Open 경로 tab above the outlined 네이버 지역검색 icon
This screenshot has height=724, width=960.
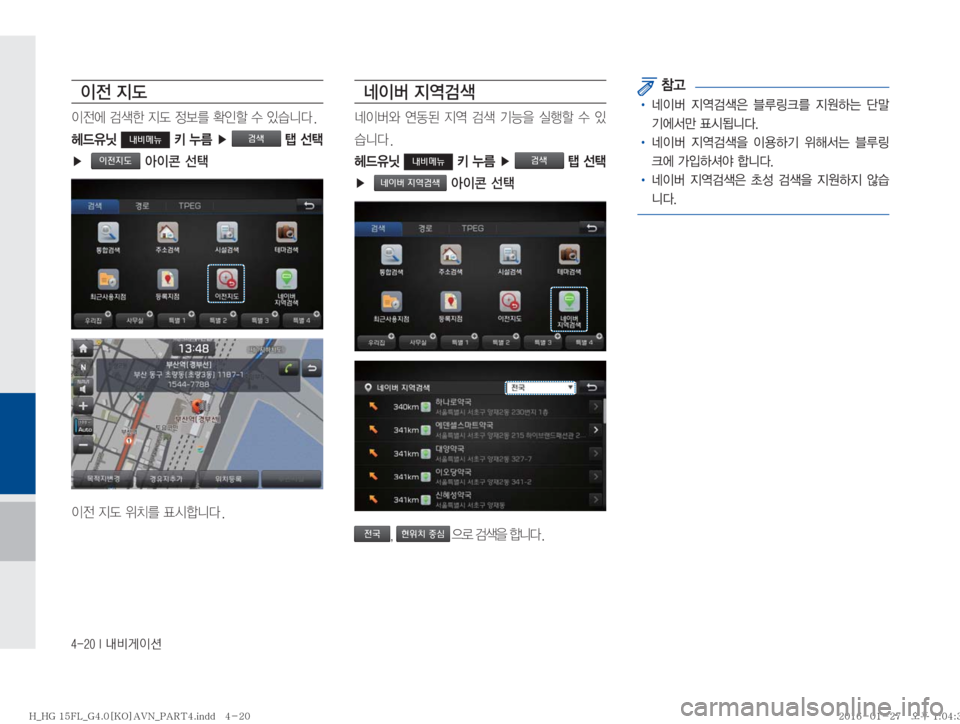pyautogui.click(x=425, y=227)
